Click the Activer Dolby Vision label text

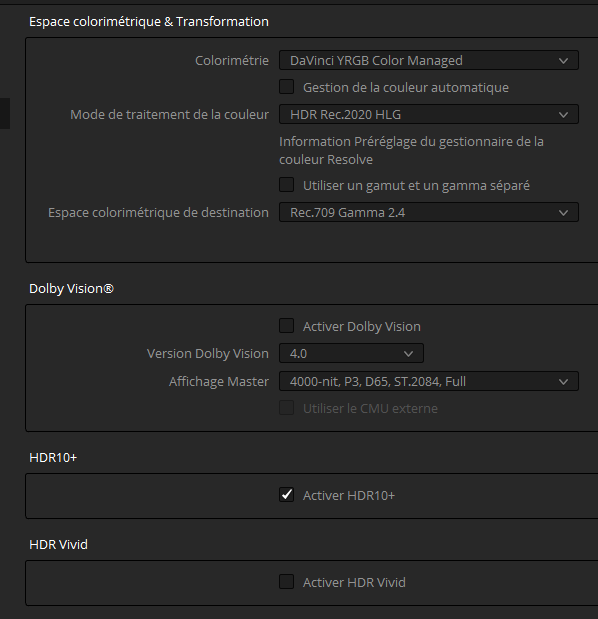(x=362, y=327)
